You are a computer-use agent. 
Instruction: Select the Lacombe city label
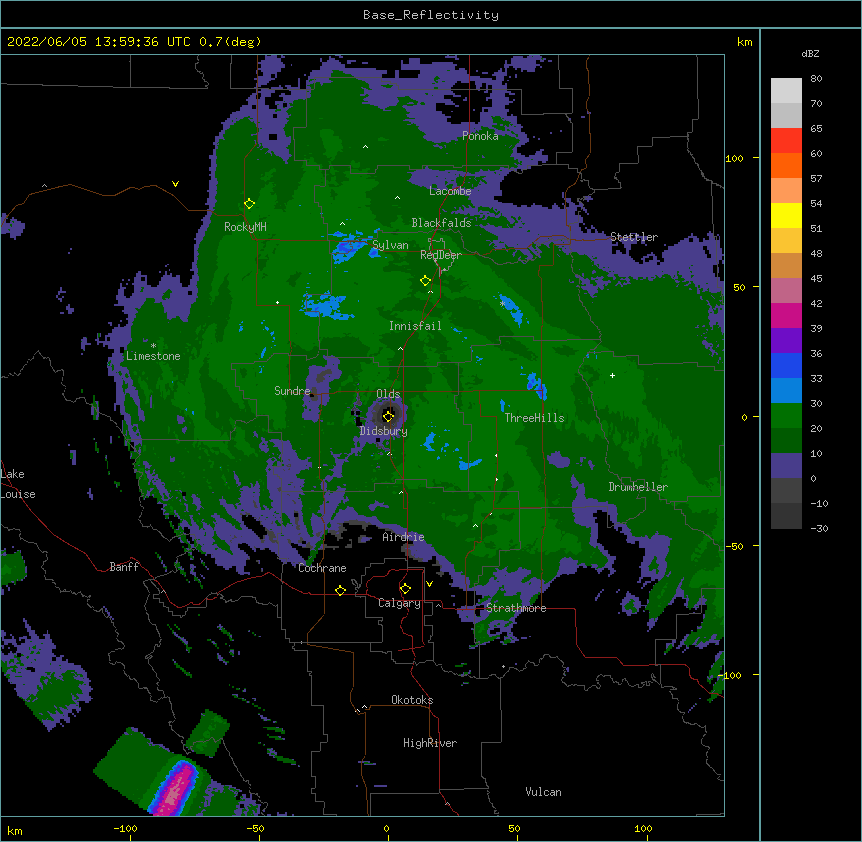coord(450,191)
